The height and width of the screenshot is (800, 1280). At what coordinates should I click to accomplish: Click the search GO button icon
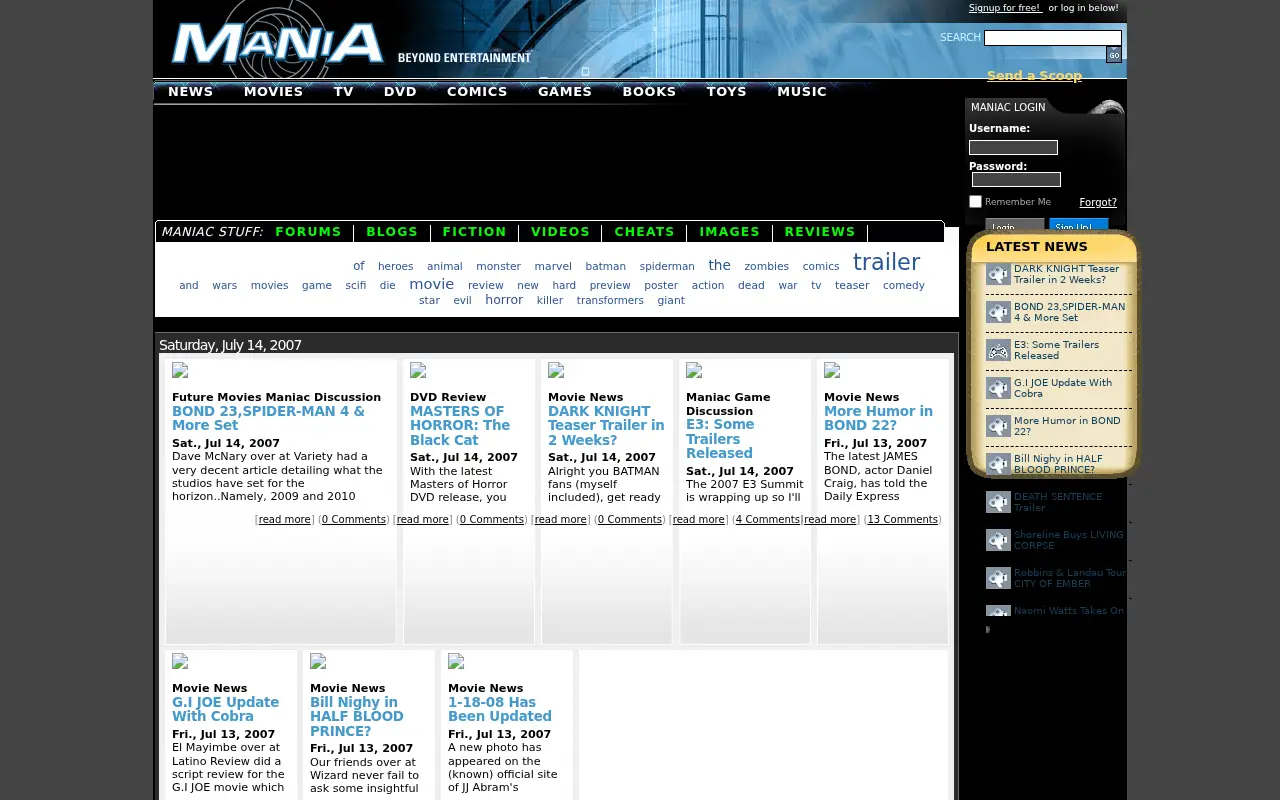[1114, 55]
